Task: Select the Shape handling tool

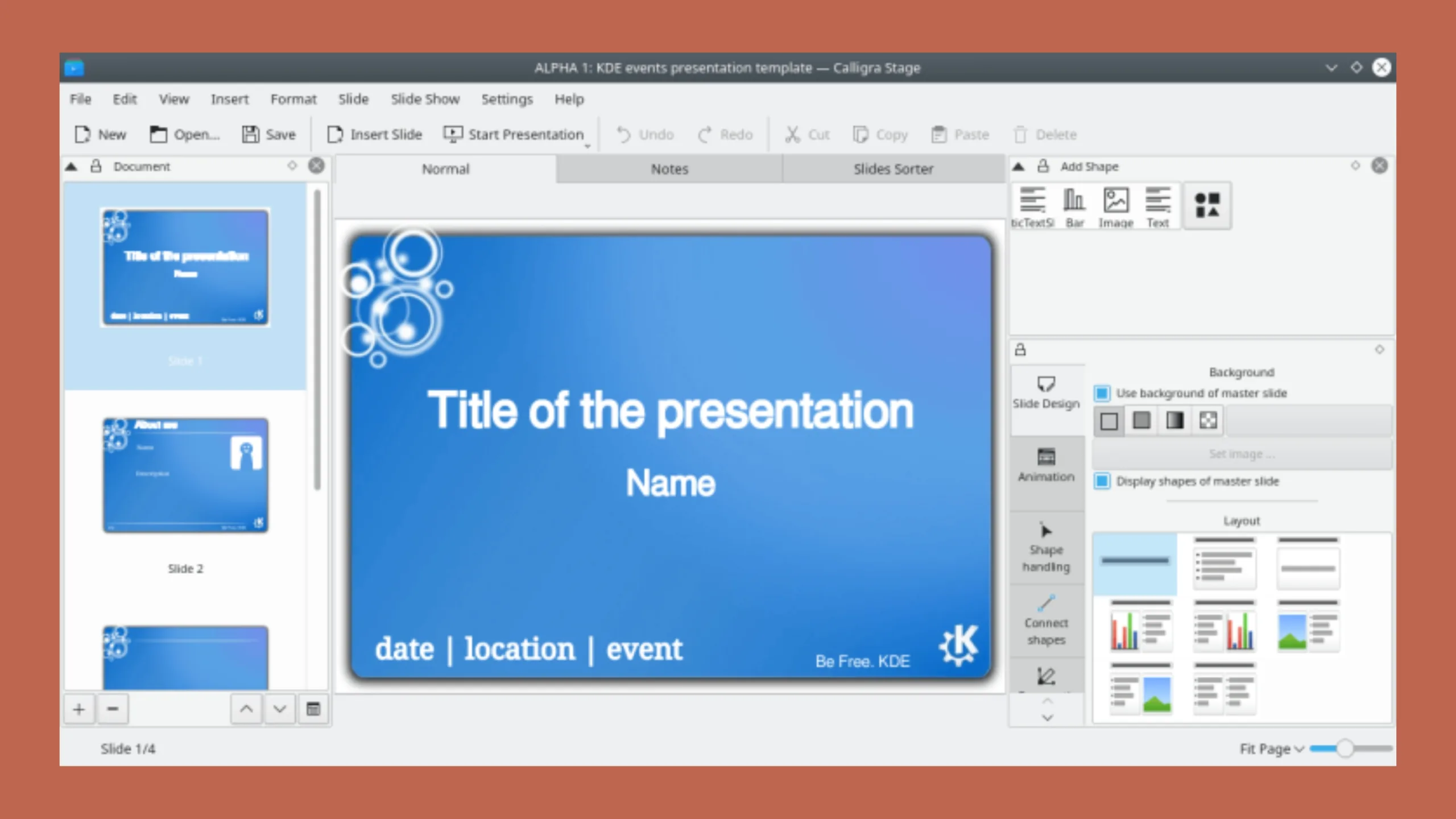Action: point(1046,548)
